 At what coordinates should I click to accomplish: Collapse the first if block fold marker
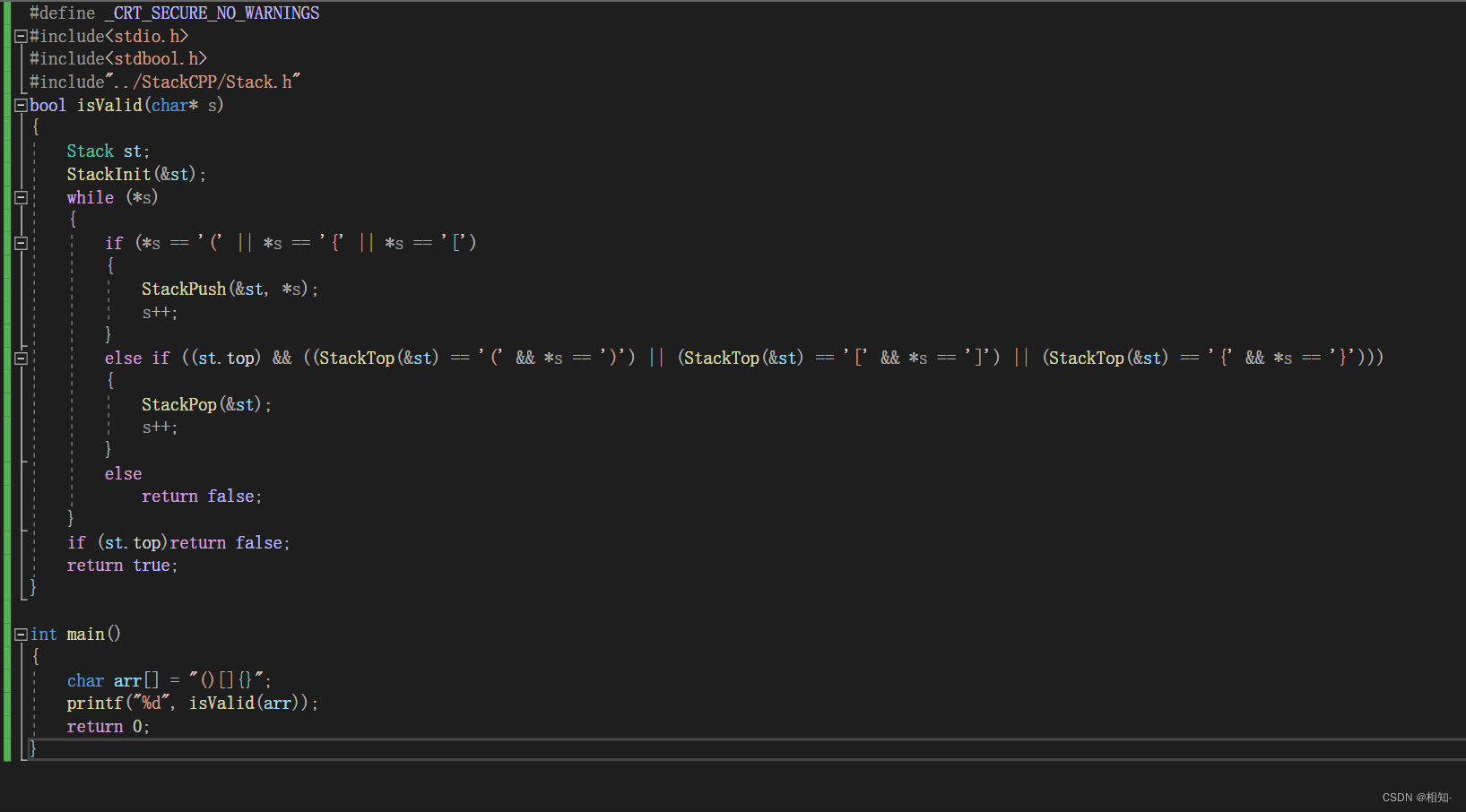pos(21,243)
